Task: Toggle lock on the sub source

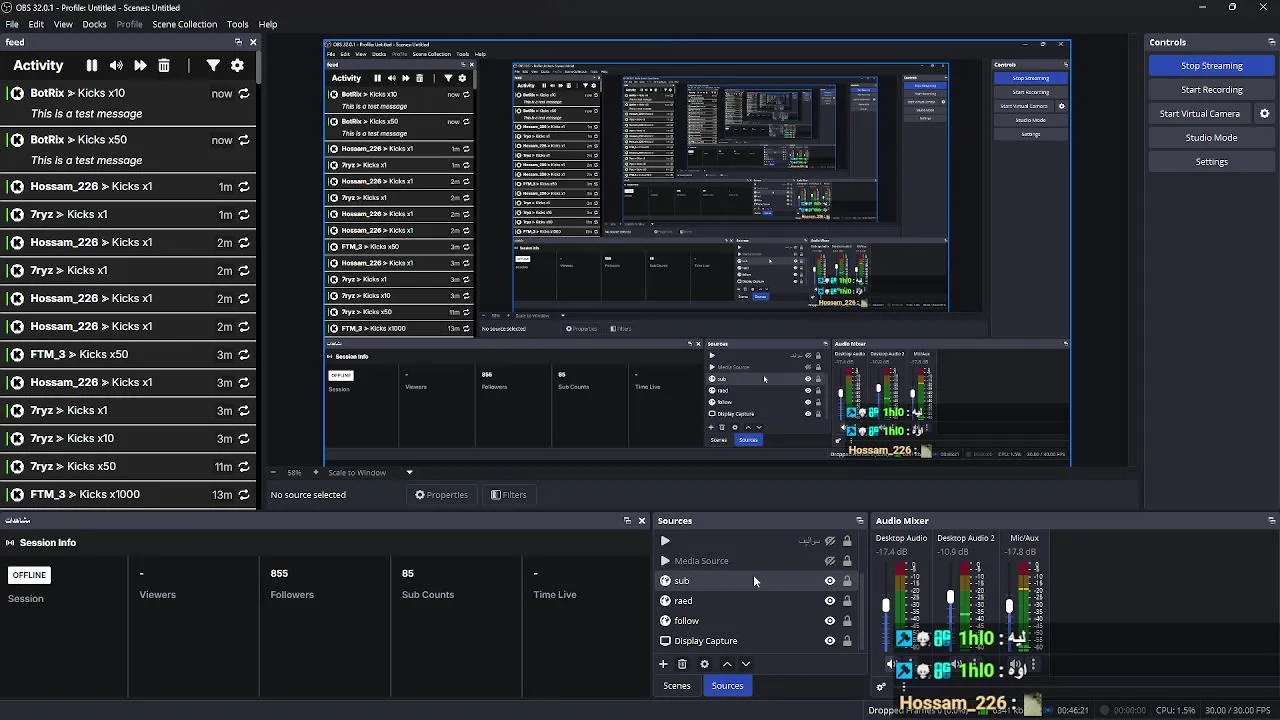Action: [x=847, y=581]
